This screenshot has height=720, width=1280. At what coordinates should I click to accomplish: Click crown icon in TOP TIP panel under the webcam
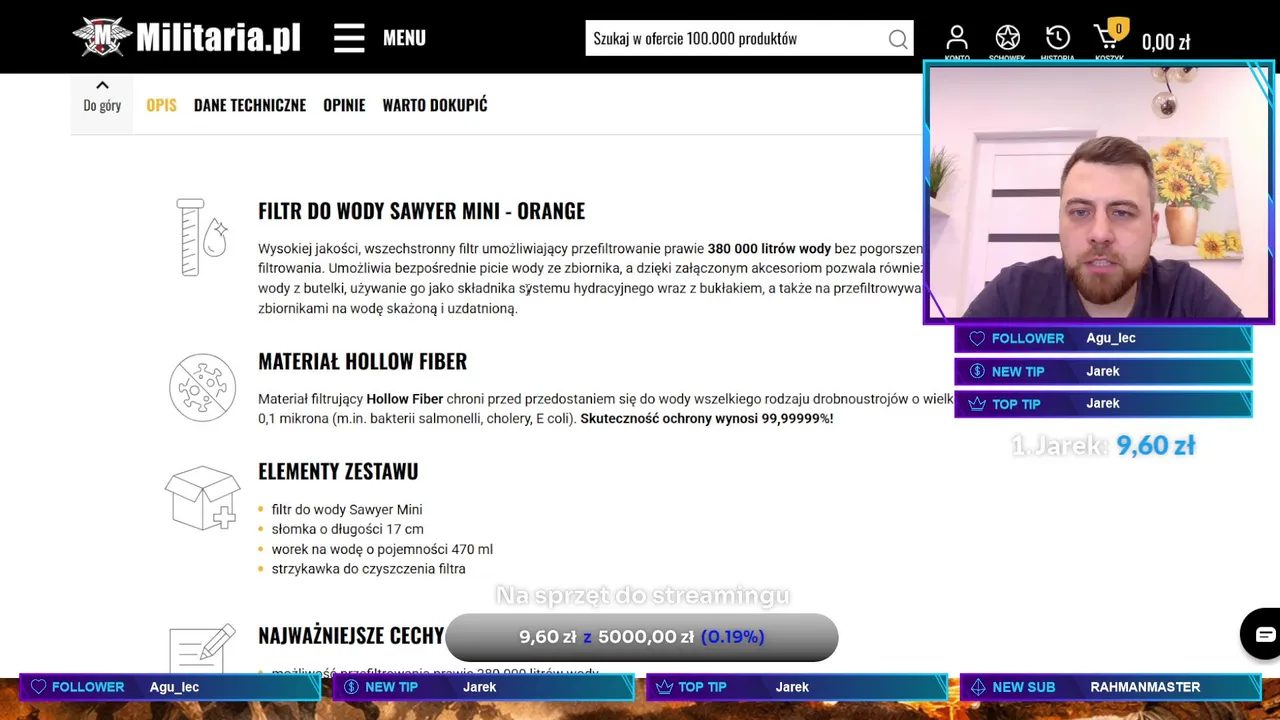977,404
